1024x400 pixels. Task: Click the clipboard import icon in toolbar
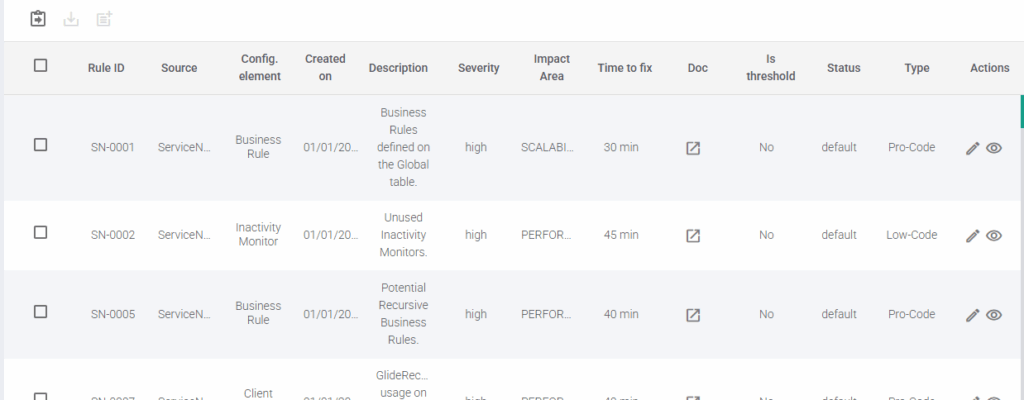click(x=38, y=19)
